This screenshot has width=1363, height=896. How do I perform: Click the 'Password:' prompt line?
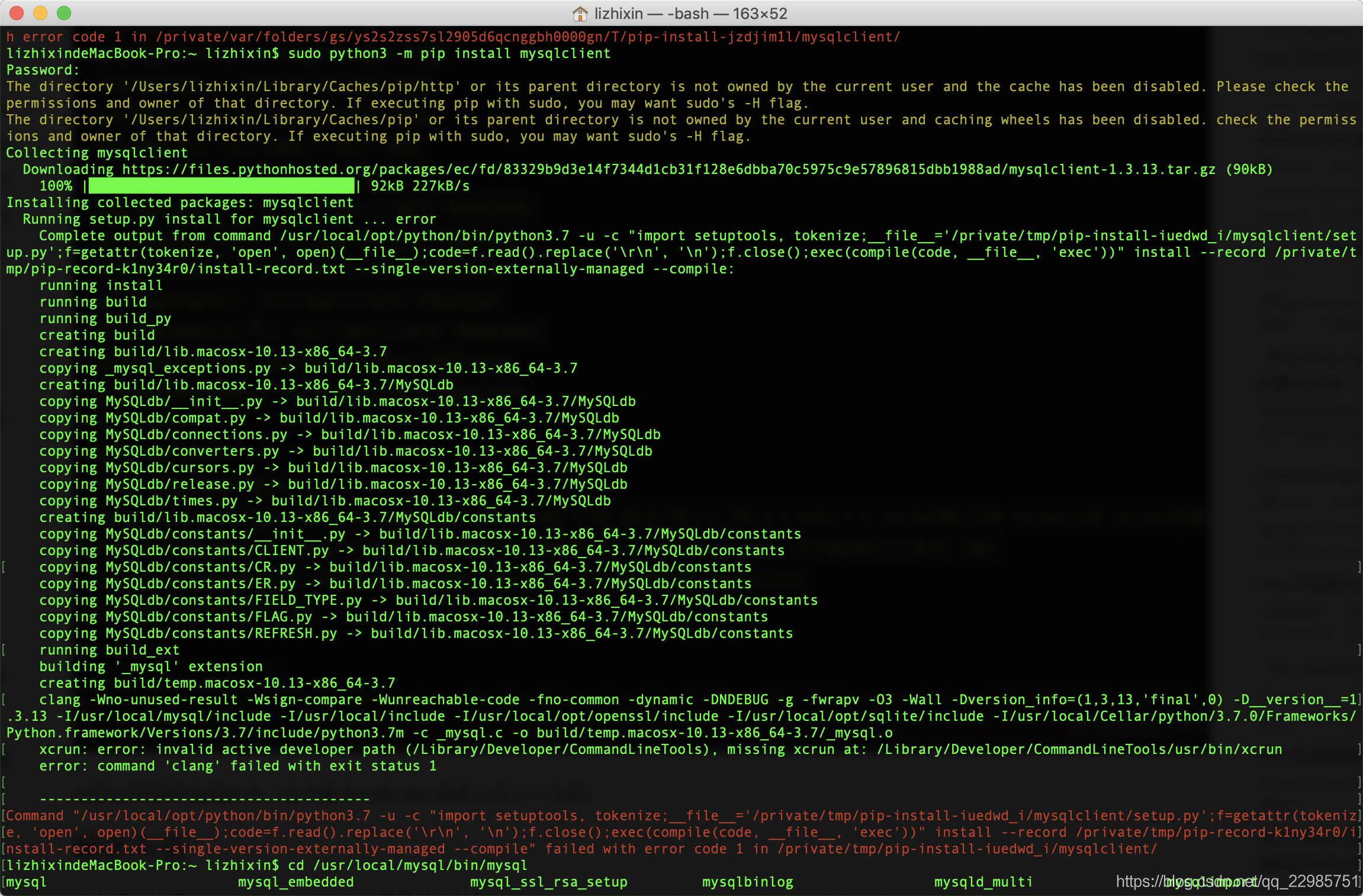click(x=43, y=70)
